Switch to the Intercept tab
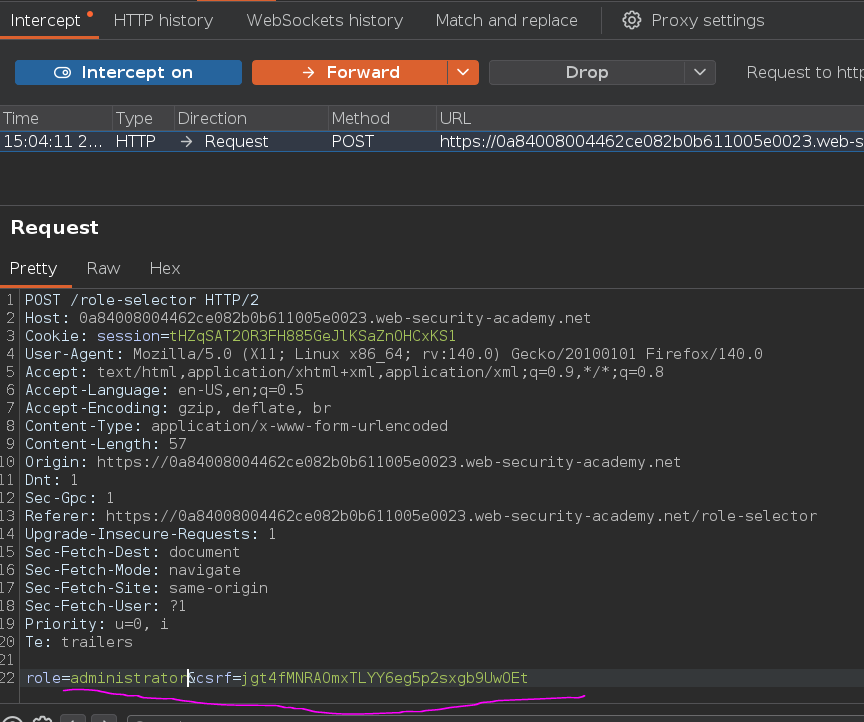 (46, 20)
